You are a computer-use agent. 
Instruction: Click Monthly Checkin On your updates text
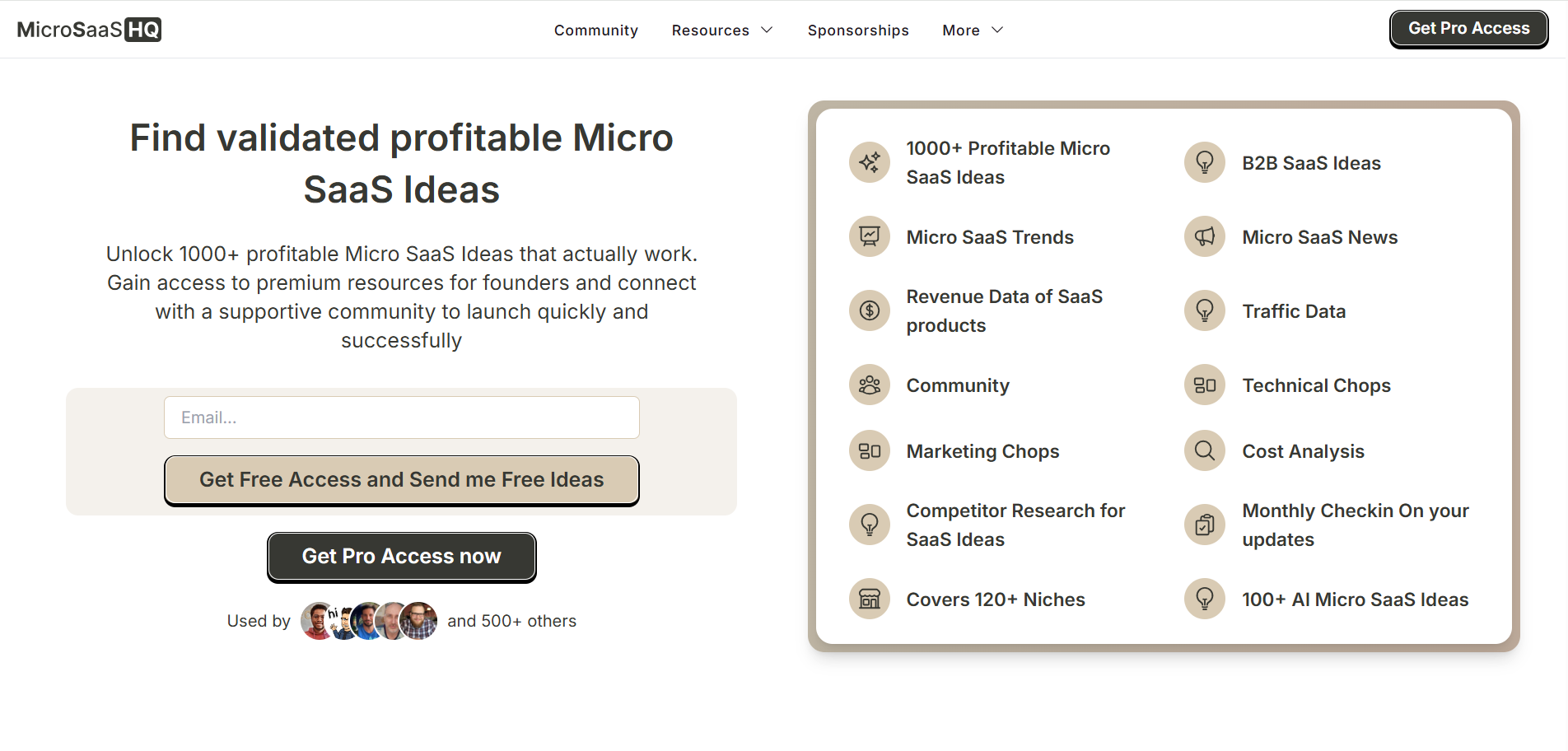coord(1356,525)
